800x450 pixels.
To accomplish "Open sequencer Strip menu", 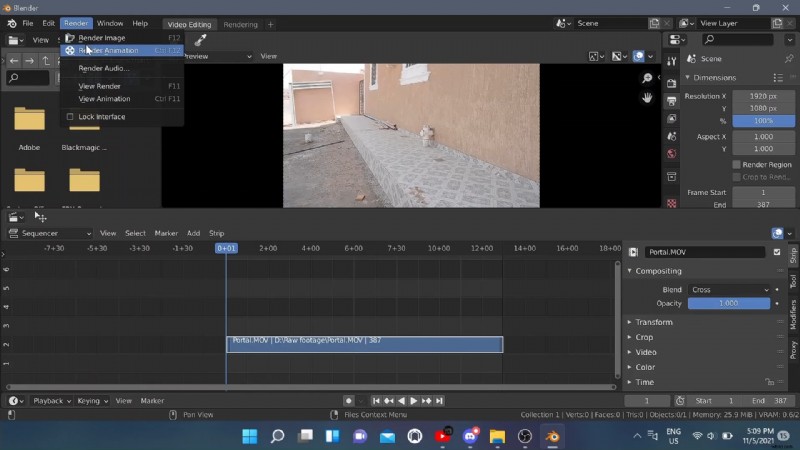I will [x=216, y=233].
